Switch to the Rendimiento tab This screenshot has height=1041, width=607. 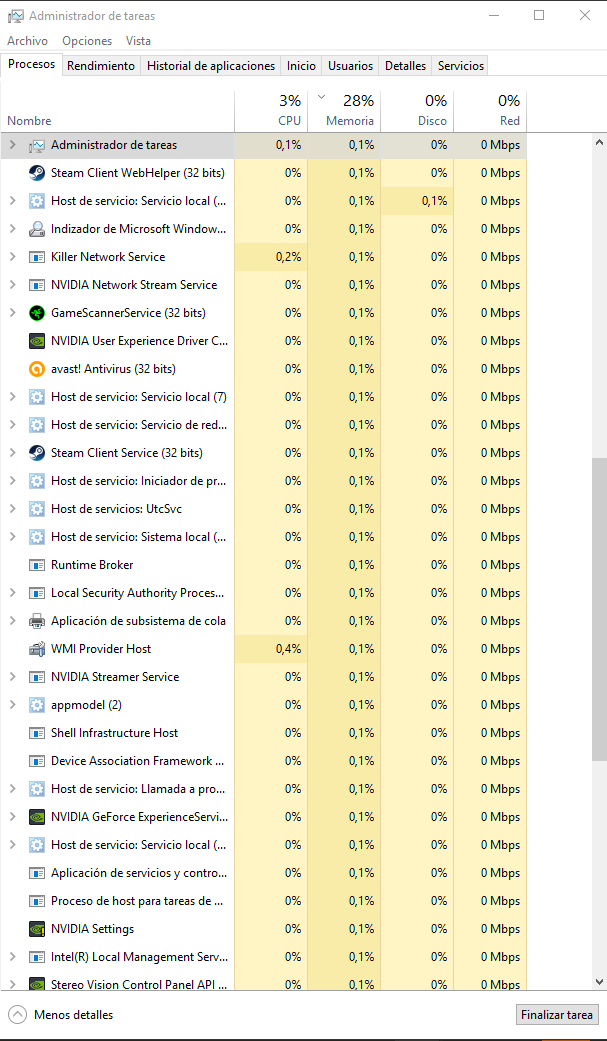click(x=101, y=66)
